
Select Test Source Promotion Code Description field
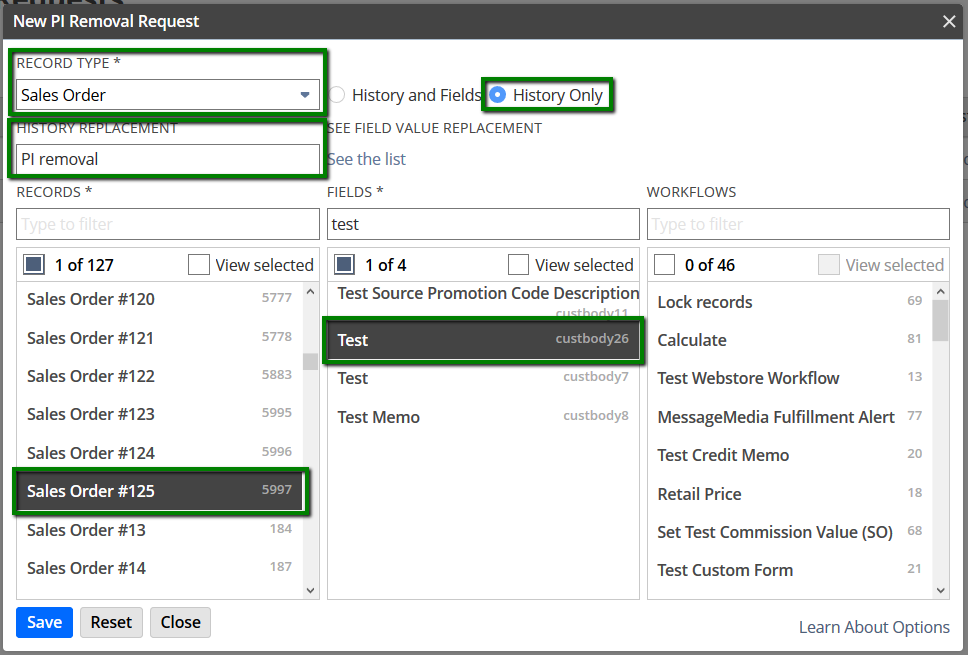click(483, 301)
